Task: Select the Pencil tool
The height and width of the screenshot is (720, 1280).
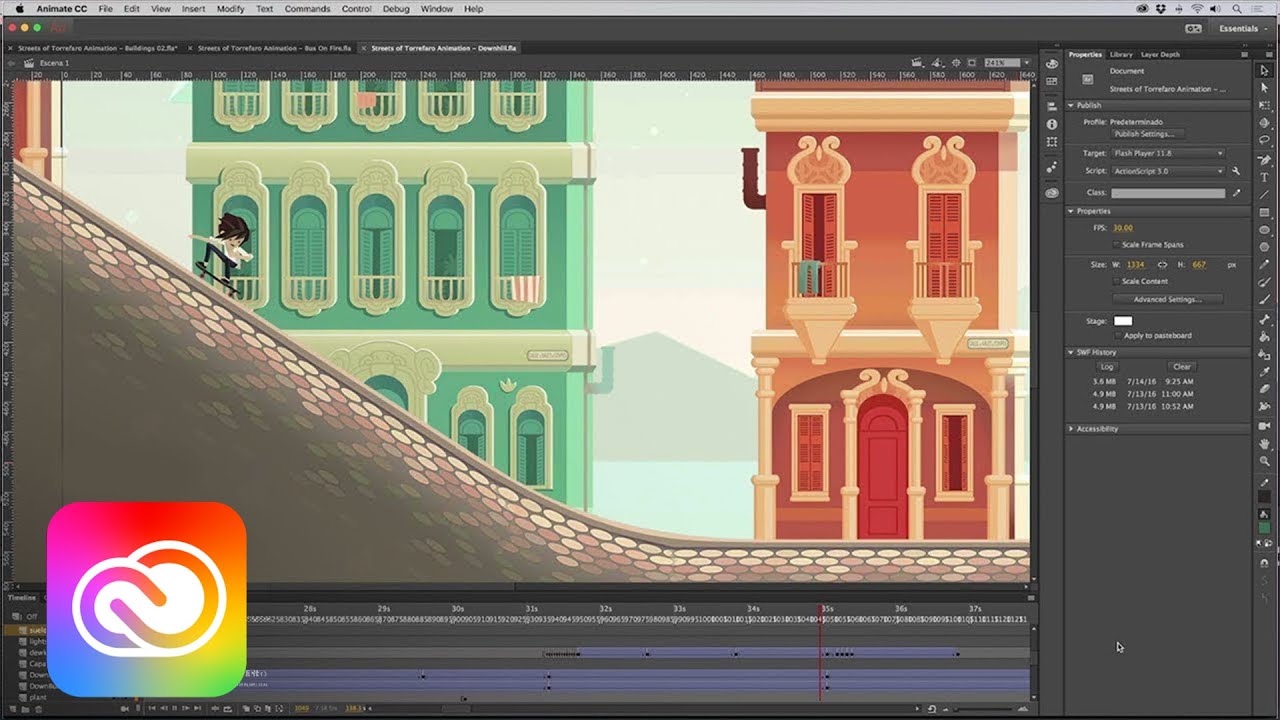Action: coord(1264,265)
